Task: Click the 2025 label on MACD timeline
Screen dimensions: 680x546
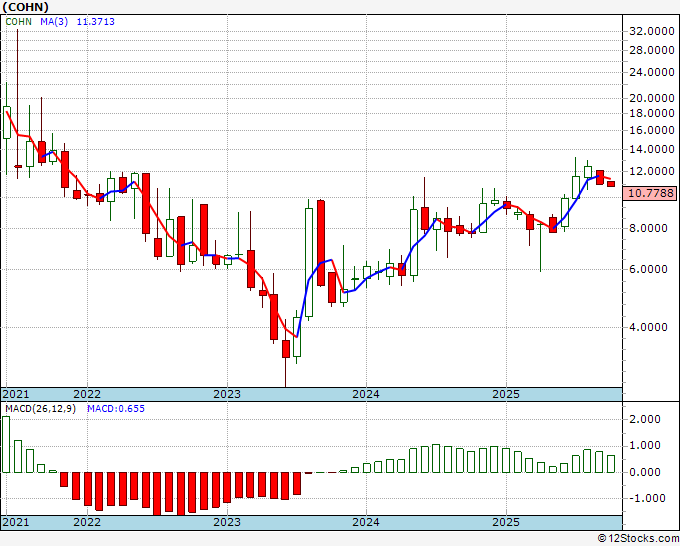Action: click(506, 522)
